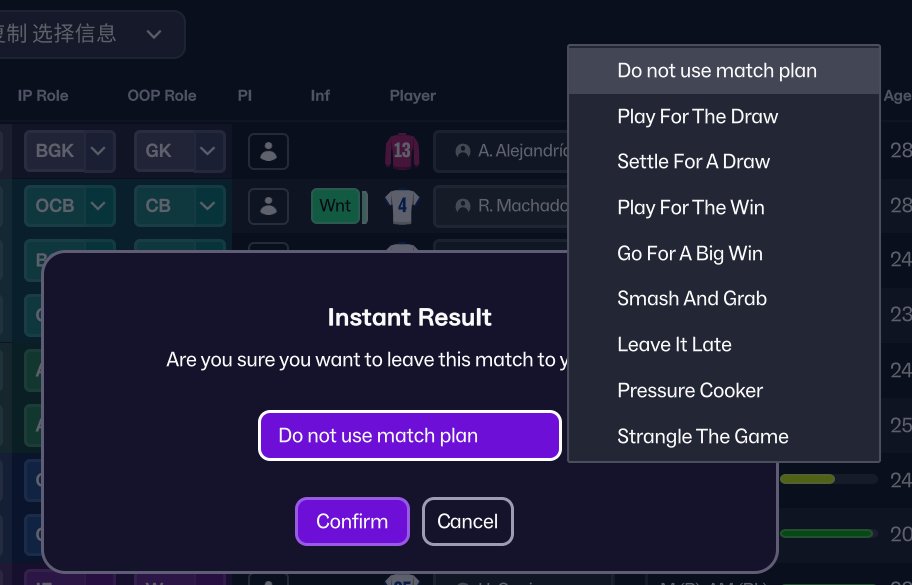Image resolution: width=912 pixels, height=585 pixels.
Task: Select Play For The Draw match plan
Action: 697,116
